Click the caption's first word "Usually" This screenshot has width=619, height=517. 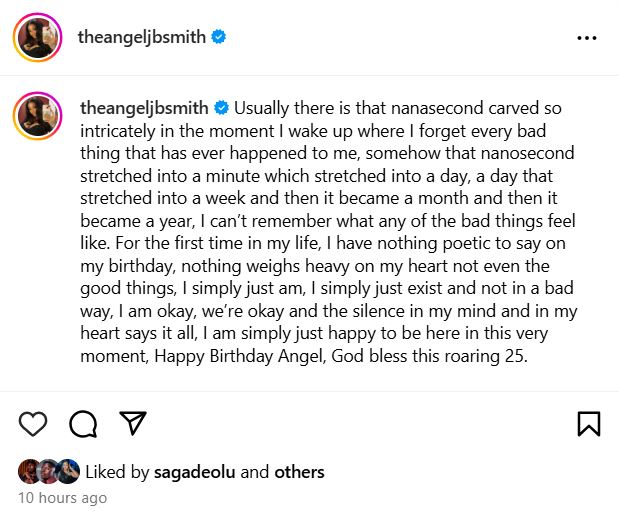[x=263, y=107]
